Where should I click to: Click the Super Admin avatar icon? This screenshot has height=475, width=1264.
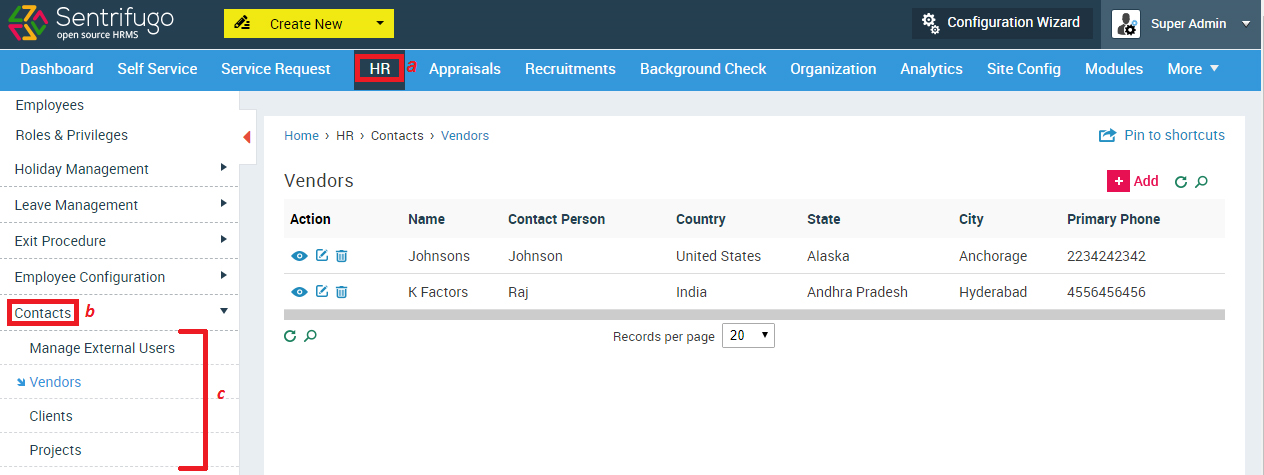(1125, 24)
